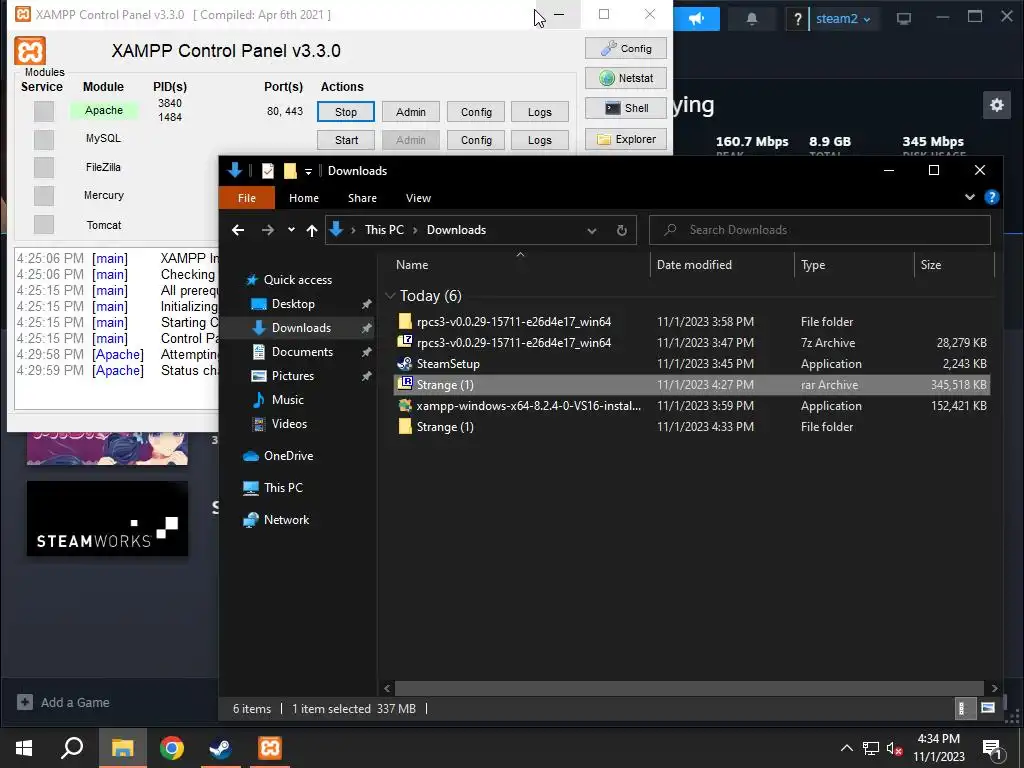Open Steam downloads settings gear
The width and height of the screenshot is (1024, 768).
click(997, 105)
